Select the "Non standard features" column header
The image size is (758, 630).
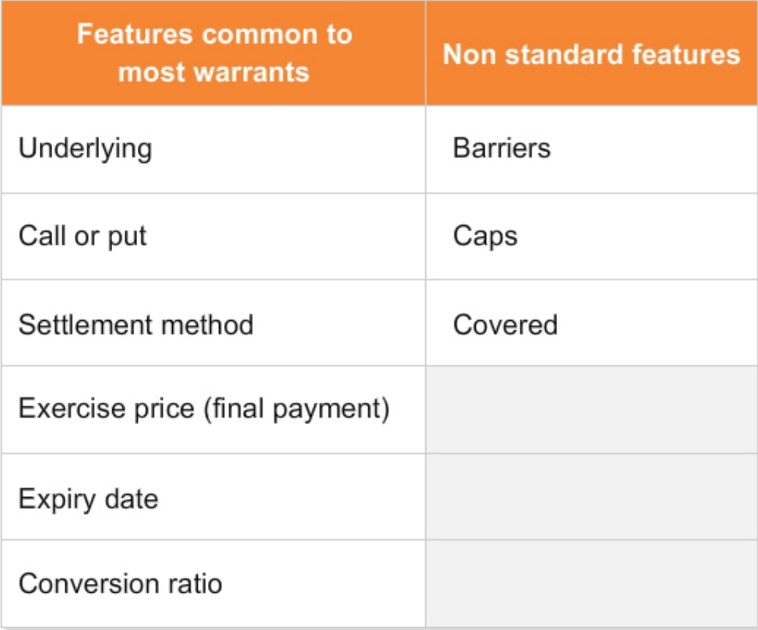tap(591, 54)
